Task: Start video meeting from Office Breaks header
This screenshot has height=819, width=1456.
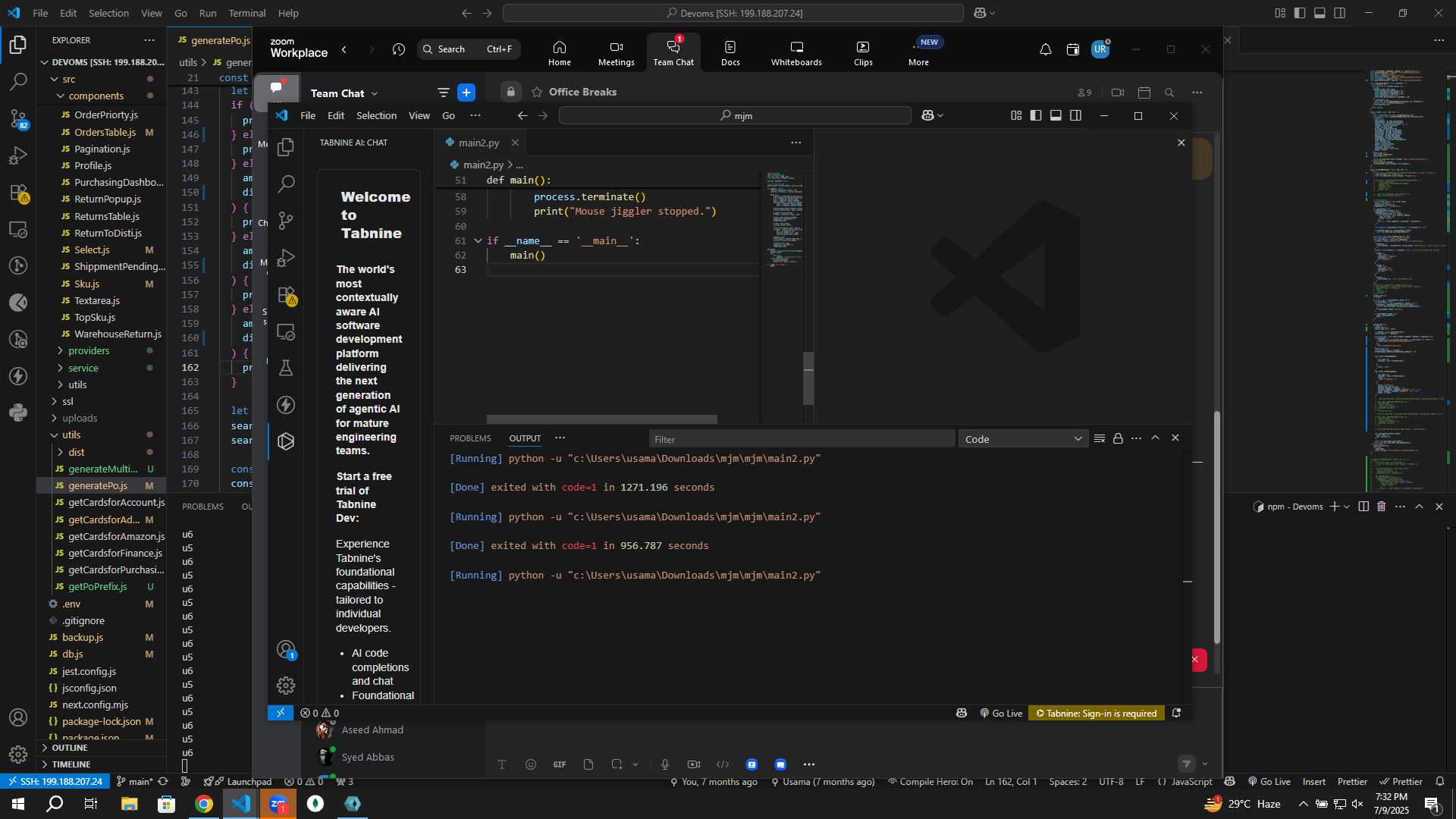Action: tap(1118, 93)
